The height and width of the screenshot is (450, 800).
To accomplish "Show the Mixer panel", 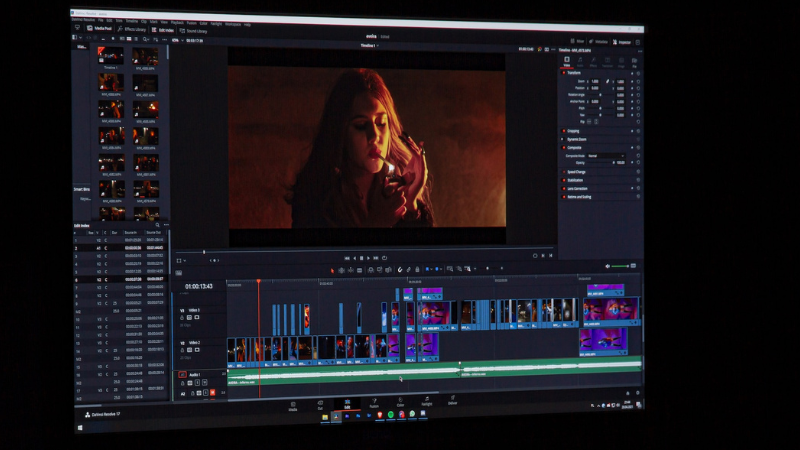I will click(x=577, y=41).
